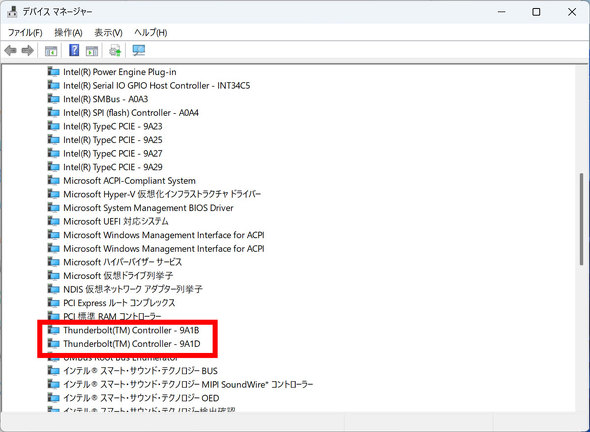This screenshot has height=432, width=590.
Task: Open the ヘルプ(H) menu
Action: pyautogui.click(x=151, y=33)
